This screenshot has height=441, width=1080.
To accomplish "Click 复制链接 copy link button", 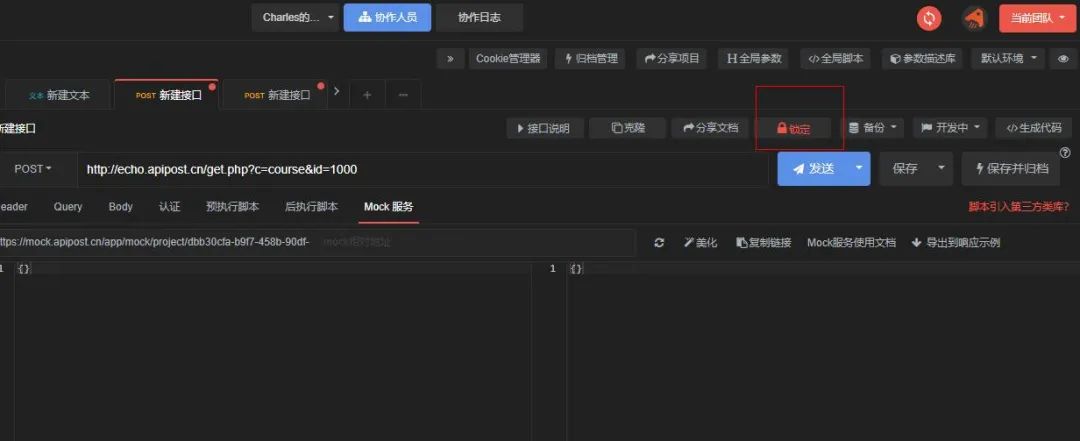I will pos(764,243).
